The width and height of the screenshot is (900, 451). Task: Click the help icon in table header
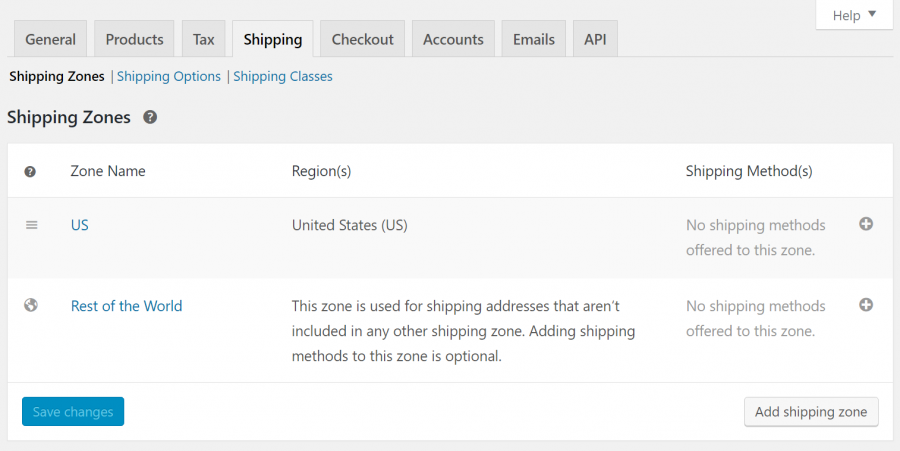click(30, 172)
